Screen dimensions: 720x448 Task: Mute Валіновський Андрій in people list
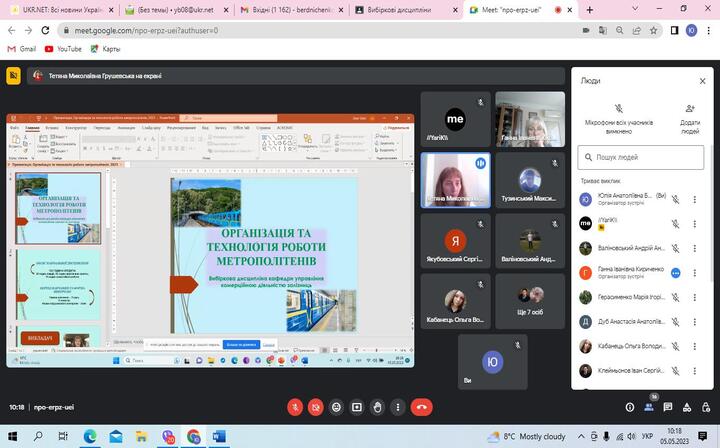pyautogui.click(x=675, y=248)
